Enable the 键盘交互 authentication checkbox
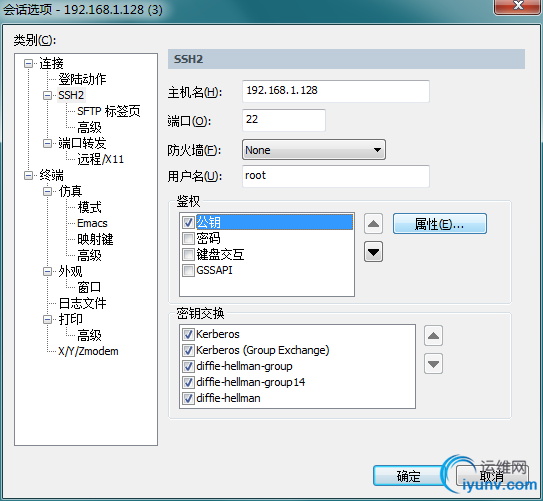543x501 pixels. [x=188, y=254]
